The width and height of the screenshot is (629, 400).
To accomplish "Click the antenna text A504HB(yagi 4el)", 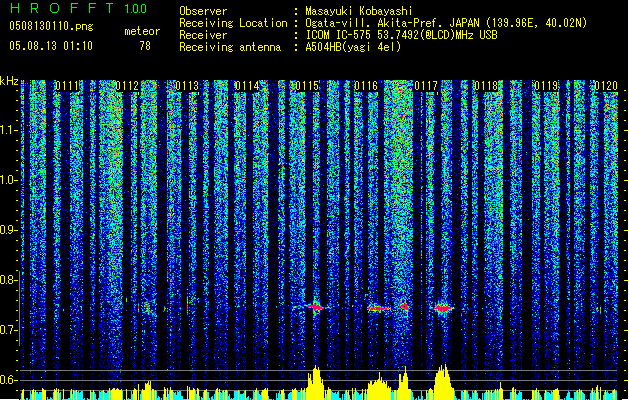I will pos(353,47).
